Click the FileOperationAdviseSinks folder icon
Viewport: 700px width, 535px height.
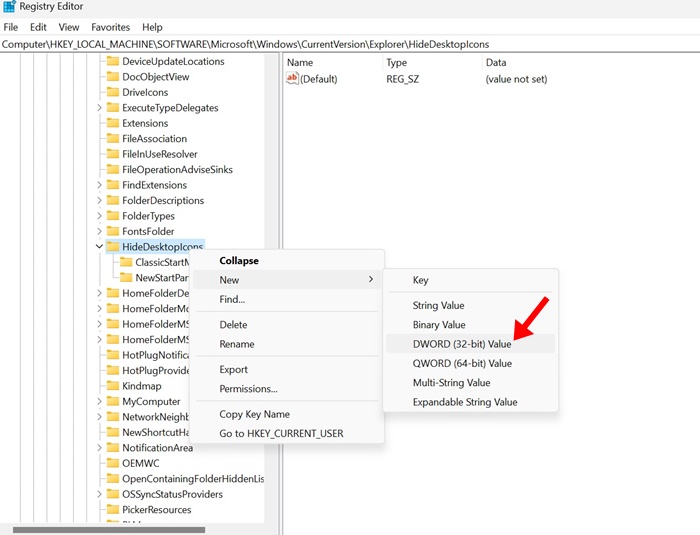point(113,169)
